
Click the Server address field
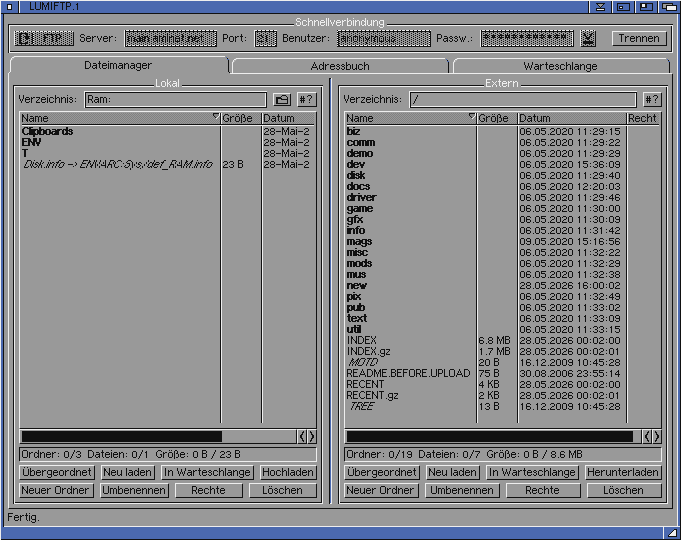pos(171,38)
